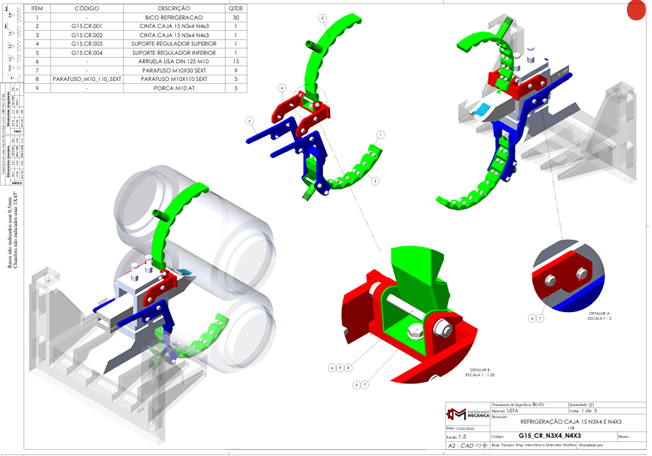Image resolution: width=652 pixels, height=456 pixels.
Task: Click the REFRIGERAÇÃO CAJA 15 N3X4 E N4X3 title
Action: coord(557,423)
